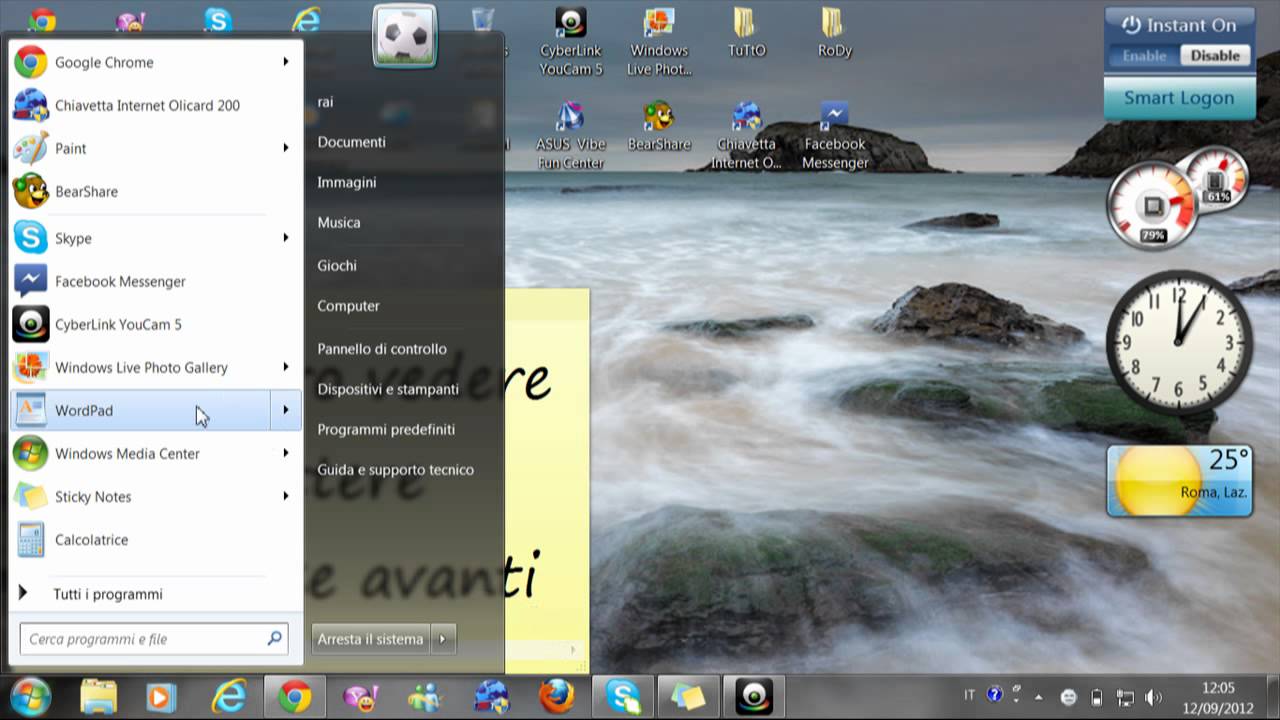Expand Paint recent files arrow
The image size is (1280, 720).
286,148
